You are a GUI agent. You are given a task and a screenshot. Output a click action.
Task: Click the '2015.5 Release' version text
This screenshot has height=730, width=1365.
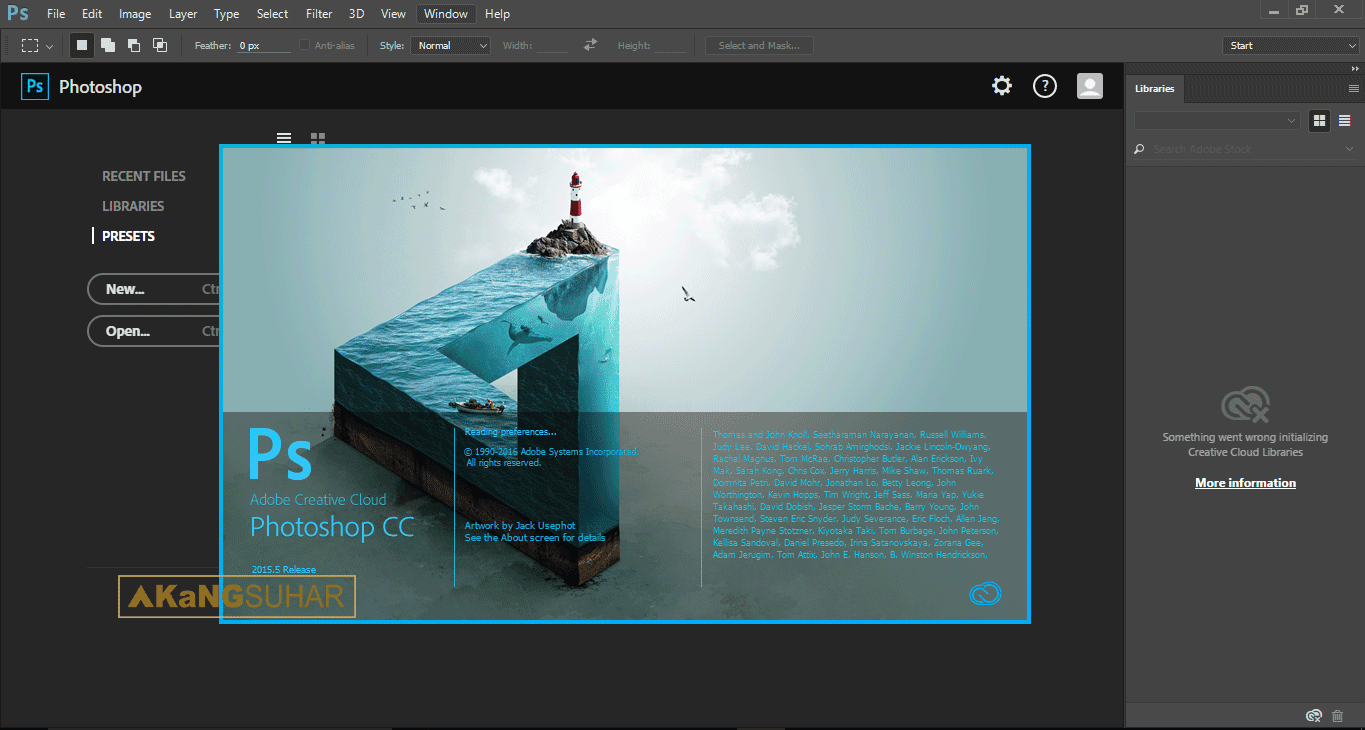(283, 570)
